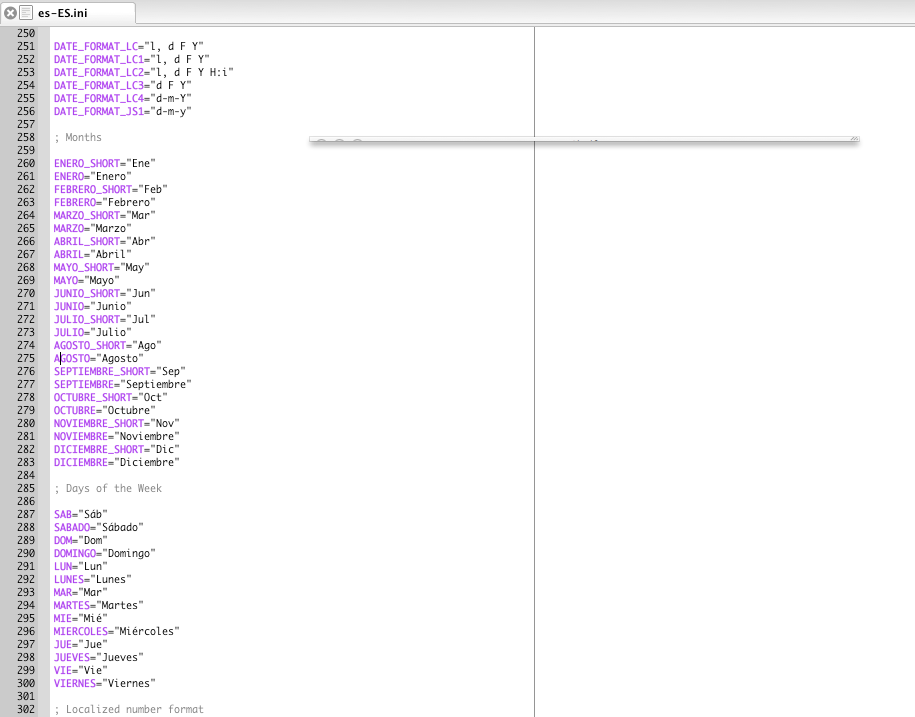The height and width of the screenshot is (717, 915).
Task: Click line NOVIEMBRE="Noviembre"
Action: [x=117, y=436]
